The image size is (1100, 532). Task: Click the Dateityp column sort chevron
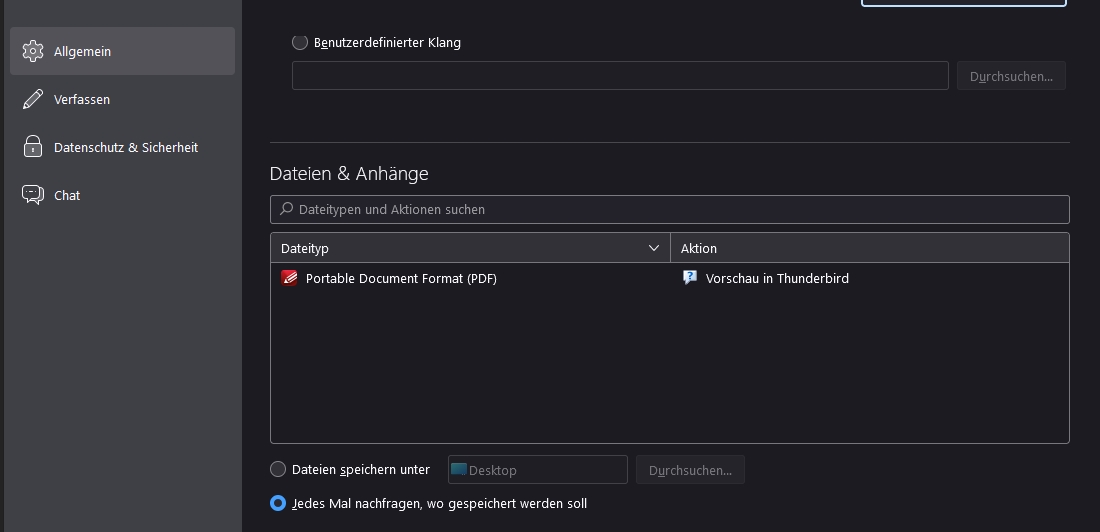(x=654, y=248)
